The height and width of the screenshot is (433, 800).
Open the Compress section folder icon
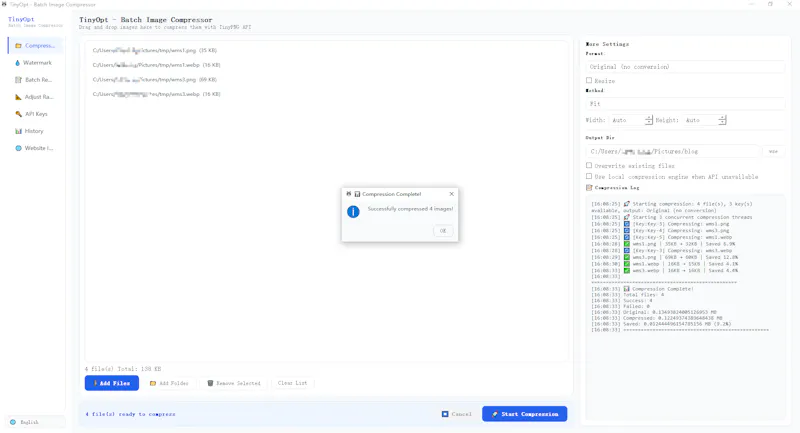point(18,46)
